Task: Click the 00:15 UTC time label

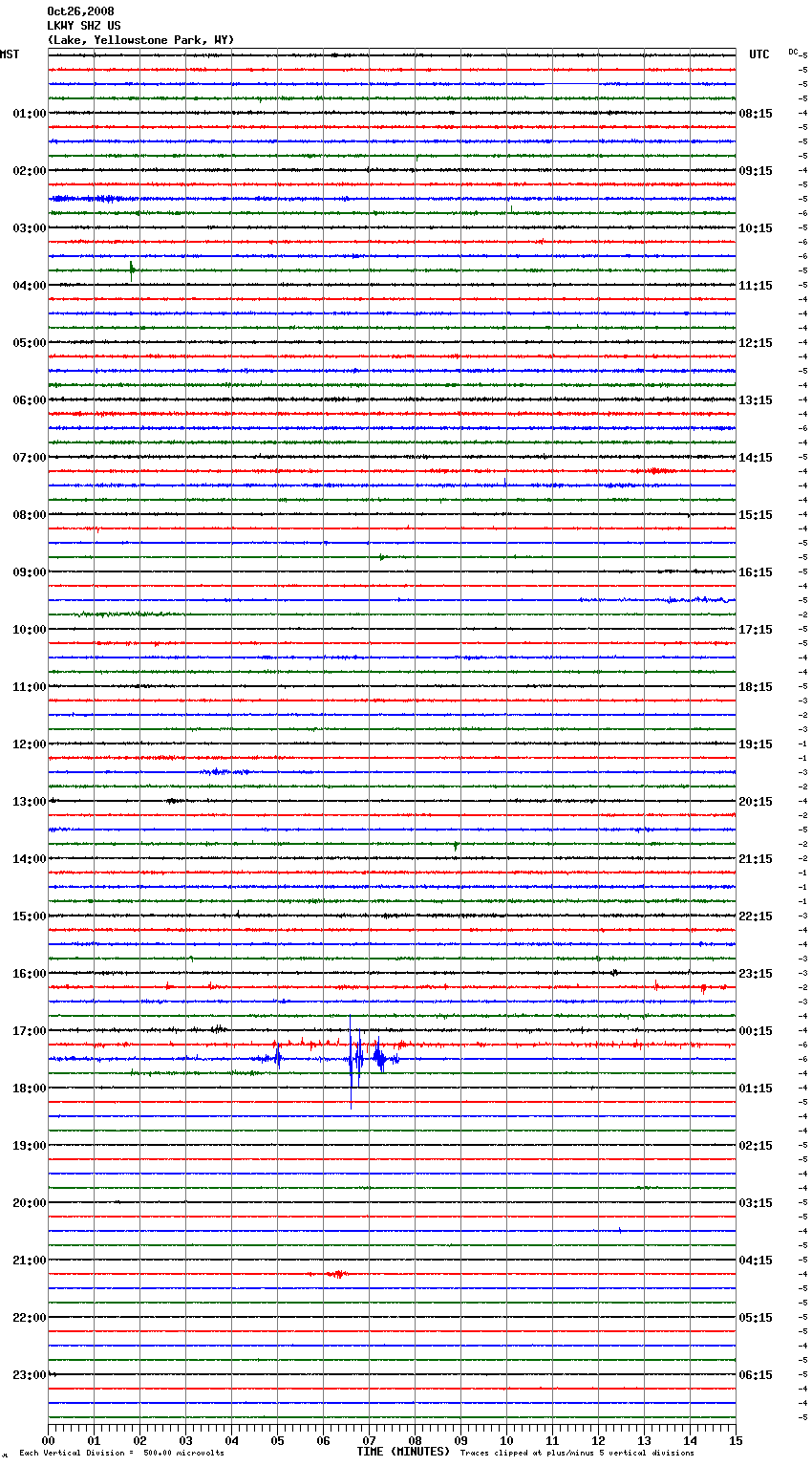Action: pos(756,1031)
